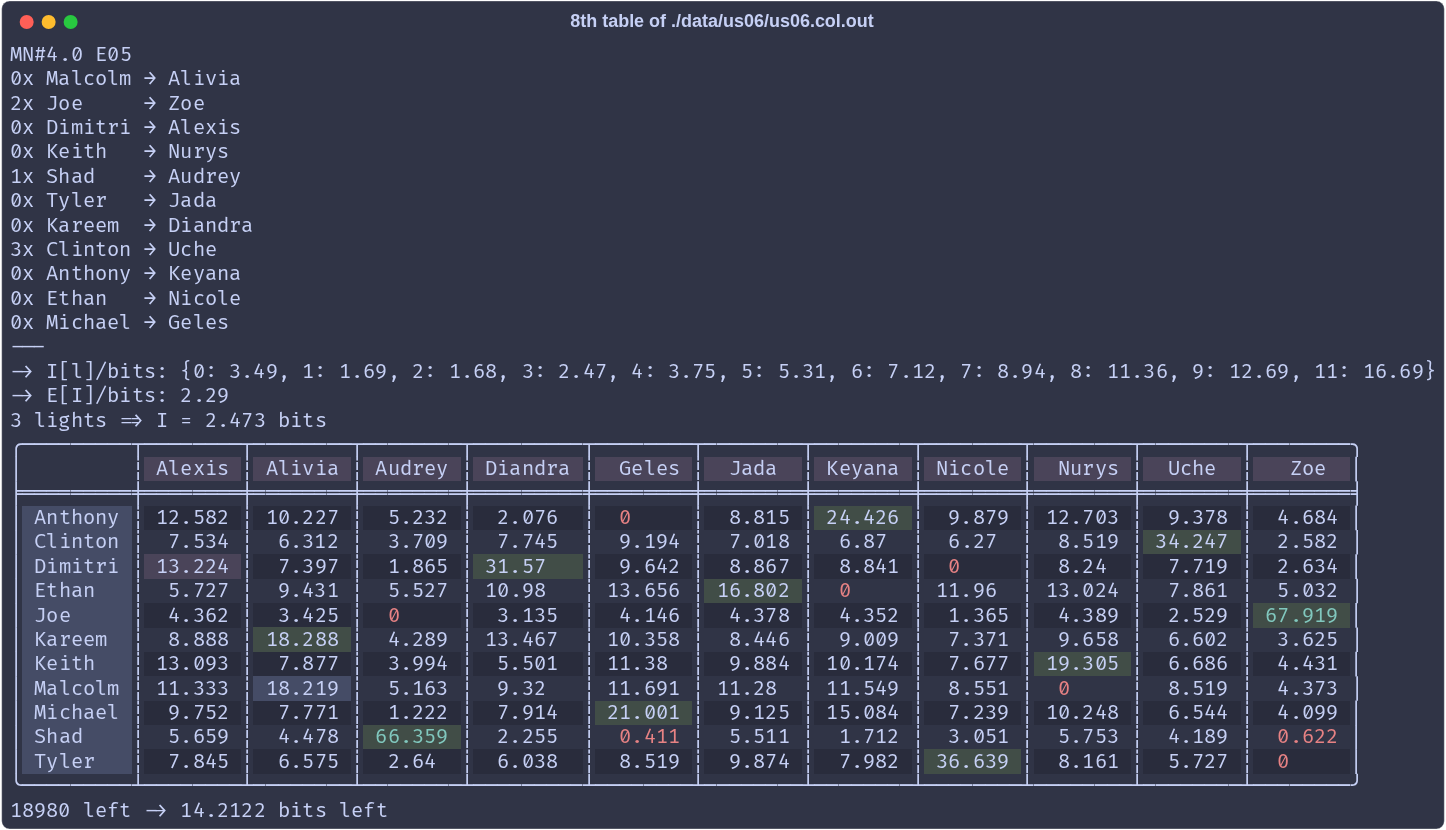Click the cell 15.084
The width and height of the screenshot is (1446, 830).
coord(862,712)
